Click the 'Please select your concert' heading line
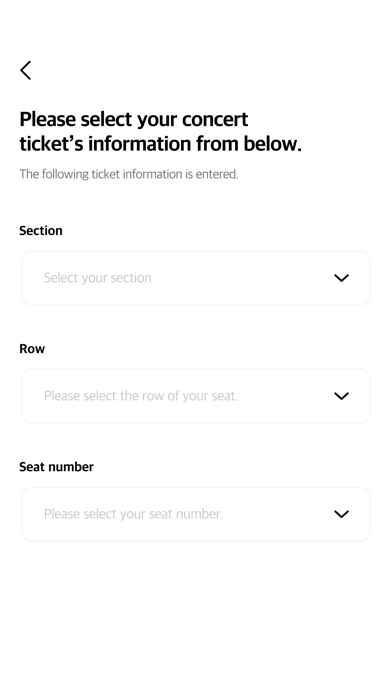Screen dimensions: 392x696 134,120
